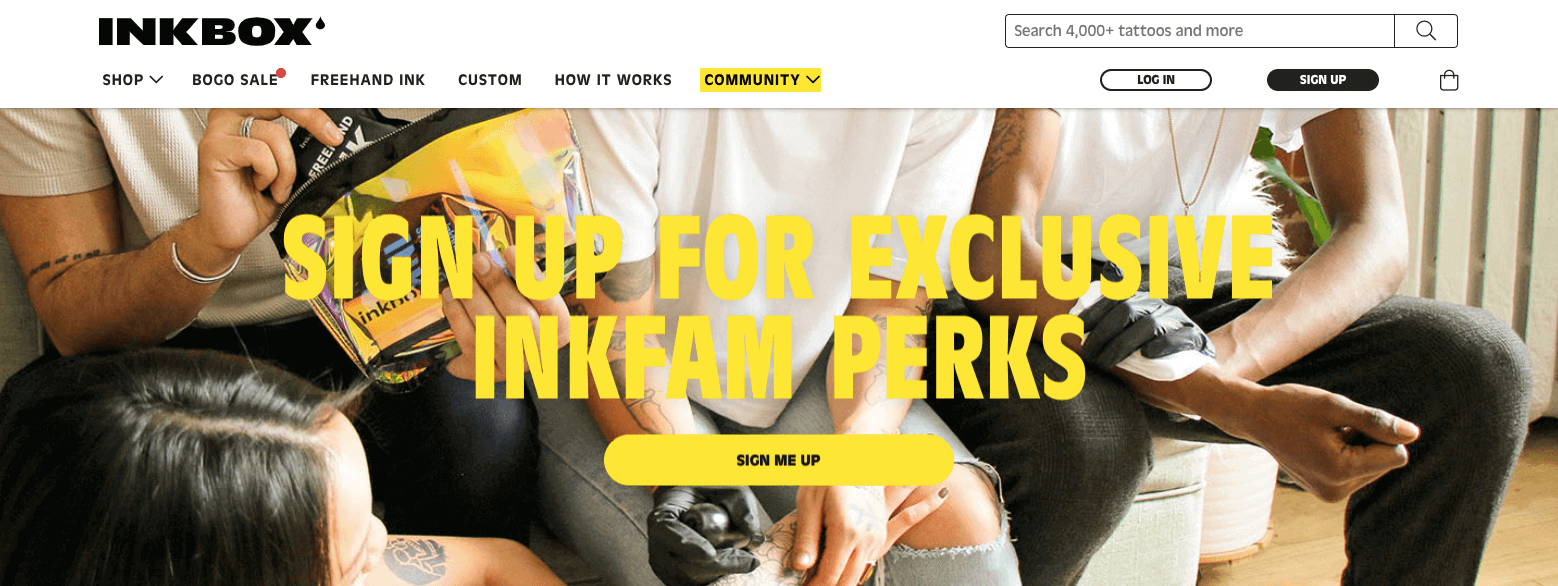Click the black Sign Up button

point(1323,80)
